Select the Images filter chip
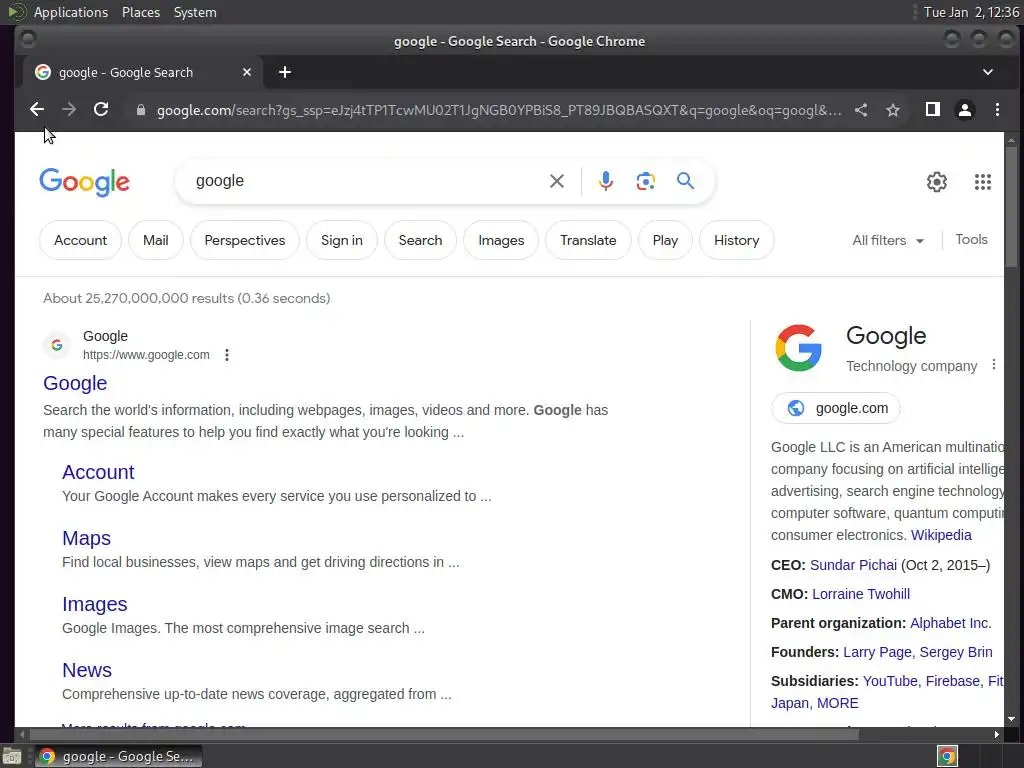This screenshot has height=768, width=1024. pyautogui.click(x=501, y=240)
